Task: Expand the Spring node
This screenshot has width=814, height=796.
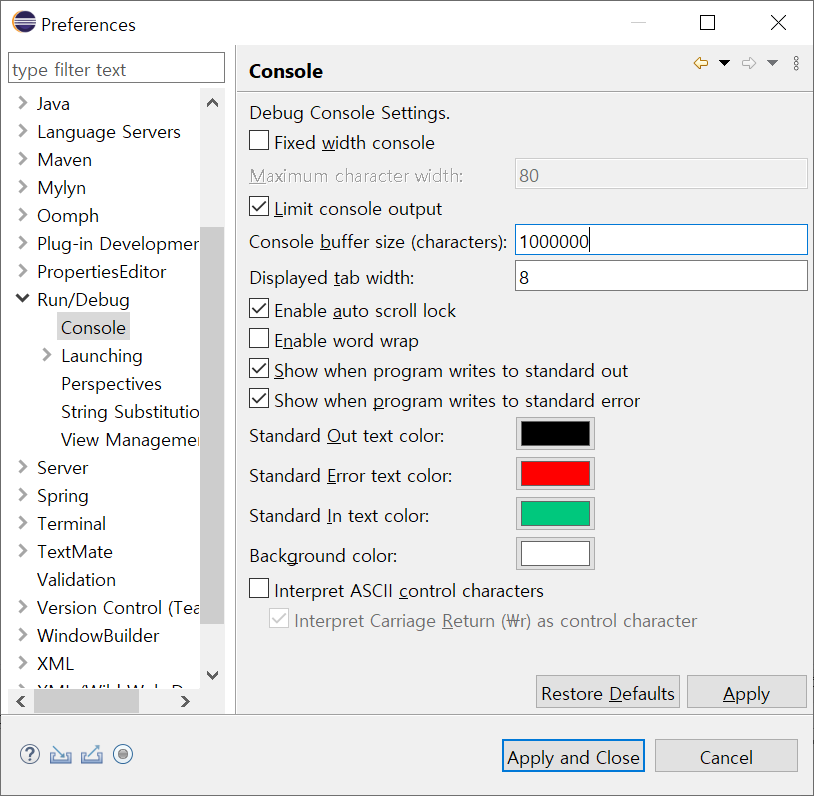Action: 22,495
